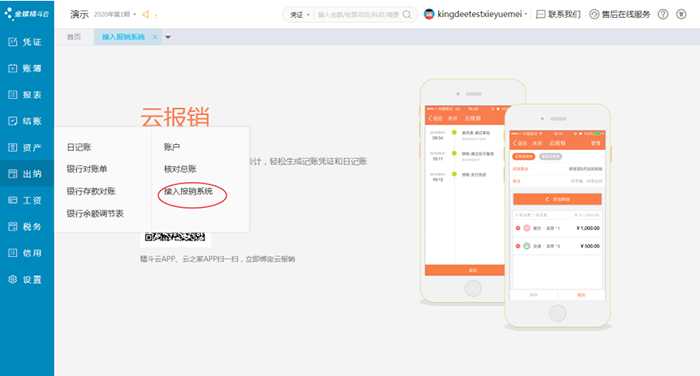The width and height of the screenshot is (700, 376).
Task: Click the QR code image
Action: [175, 238]
